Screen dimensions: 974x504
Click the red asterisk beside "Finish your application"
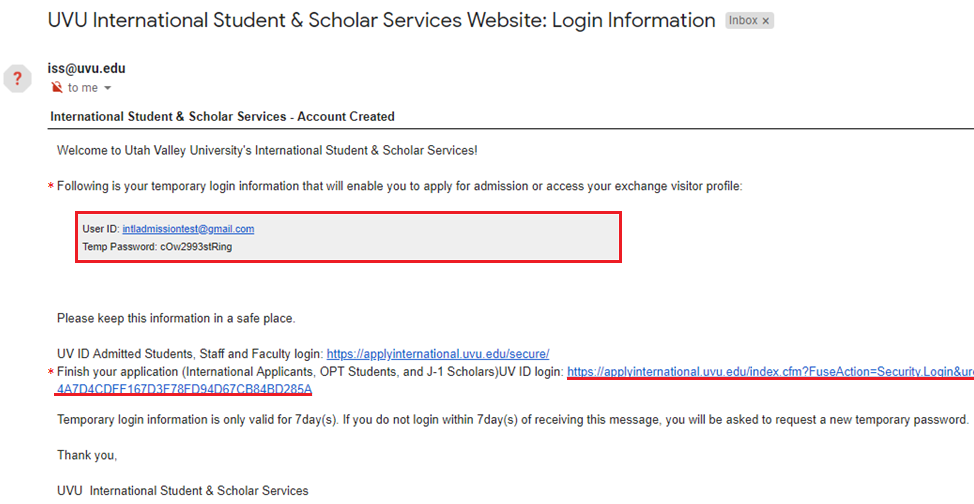tap(50, 373)
